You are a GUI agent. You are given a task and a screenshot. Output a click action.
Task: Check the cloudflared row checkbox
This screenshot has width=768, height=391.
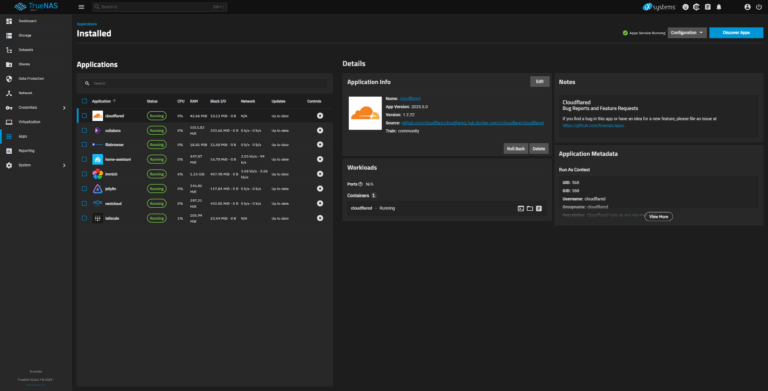click(x=84, y=116)
